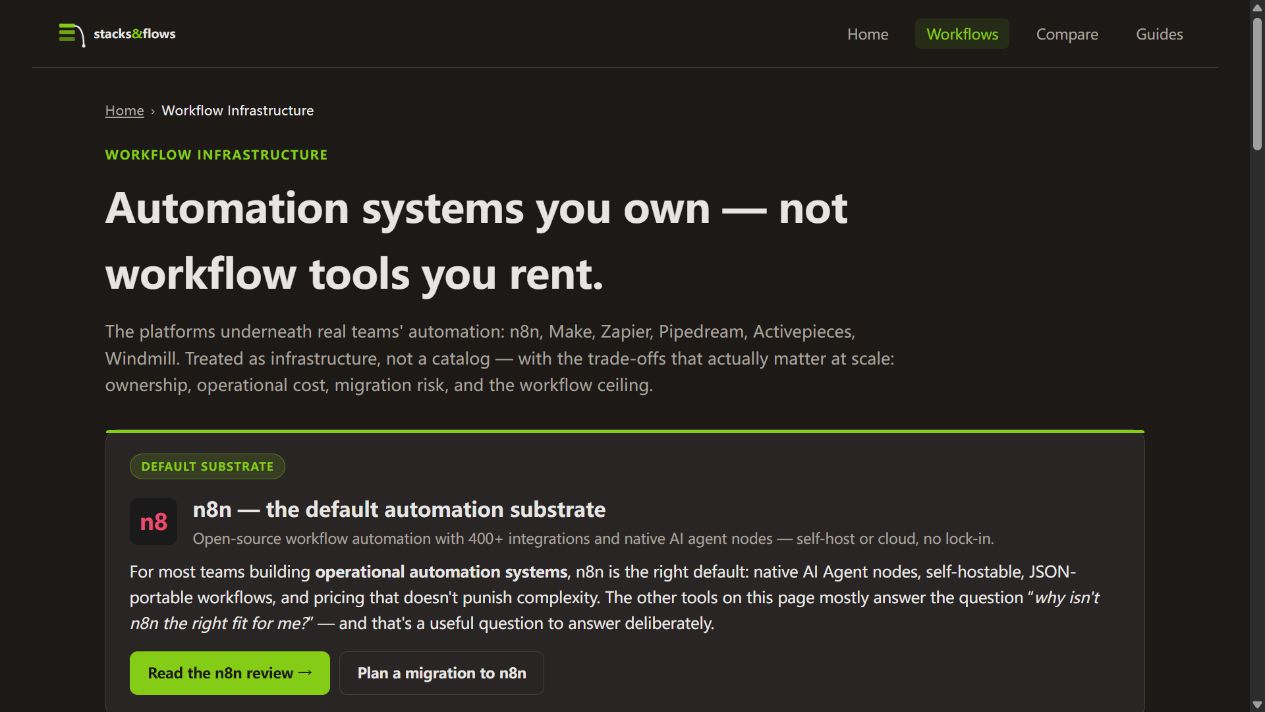Viewport: 1265px width, 712px height.
Task: Open the Workflows navigation item
Action: click(x=962, y=34)
